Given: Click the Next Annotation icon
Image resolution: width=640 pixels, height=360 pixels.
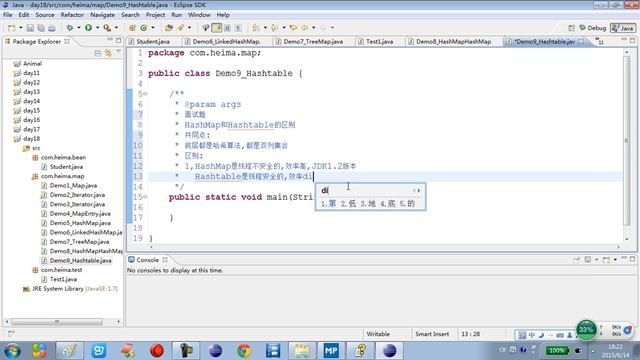Looking at the screenshot, I should pyautogui.click(x=256, y=28).
